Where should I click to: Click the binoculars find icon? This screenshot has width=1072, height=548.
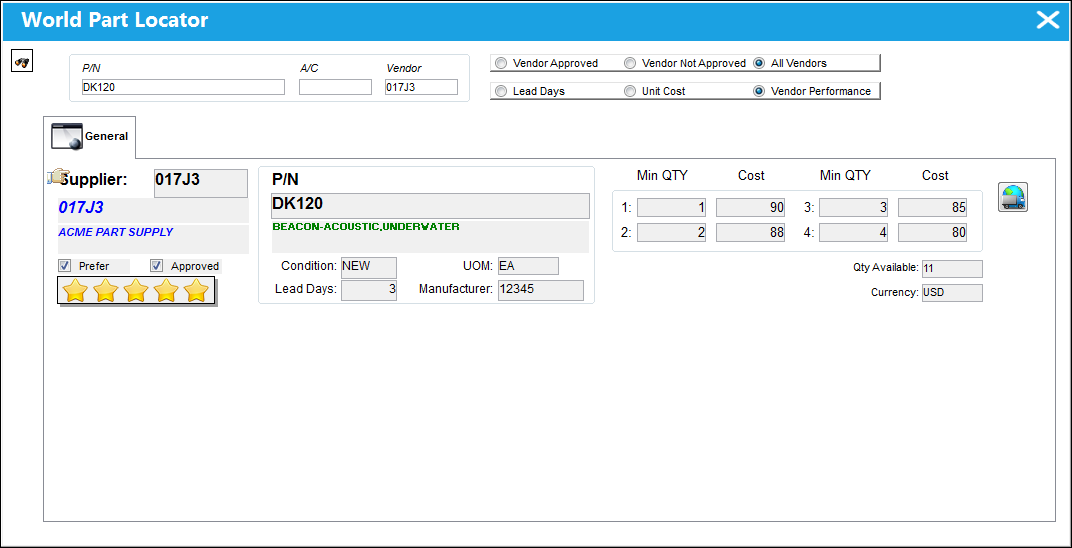[23, 61]
